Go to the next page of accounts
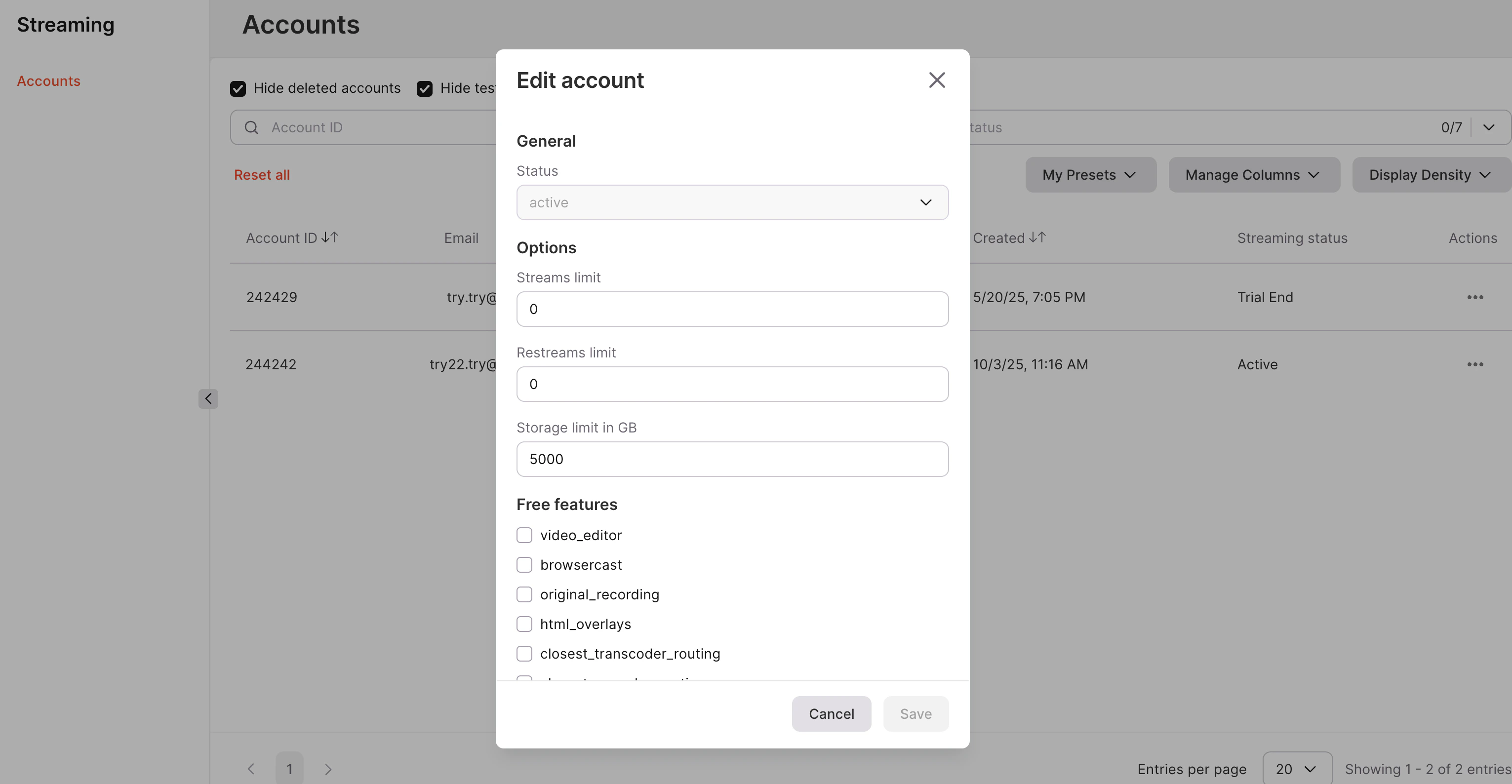This screenshot has width=1512, height=784. (327, 769)
